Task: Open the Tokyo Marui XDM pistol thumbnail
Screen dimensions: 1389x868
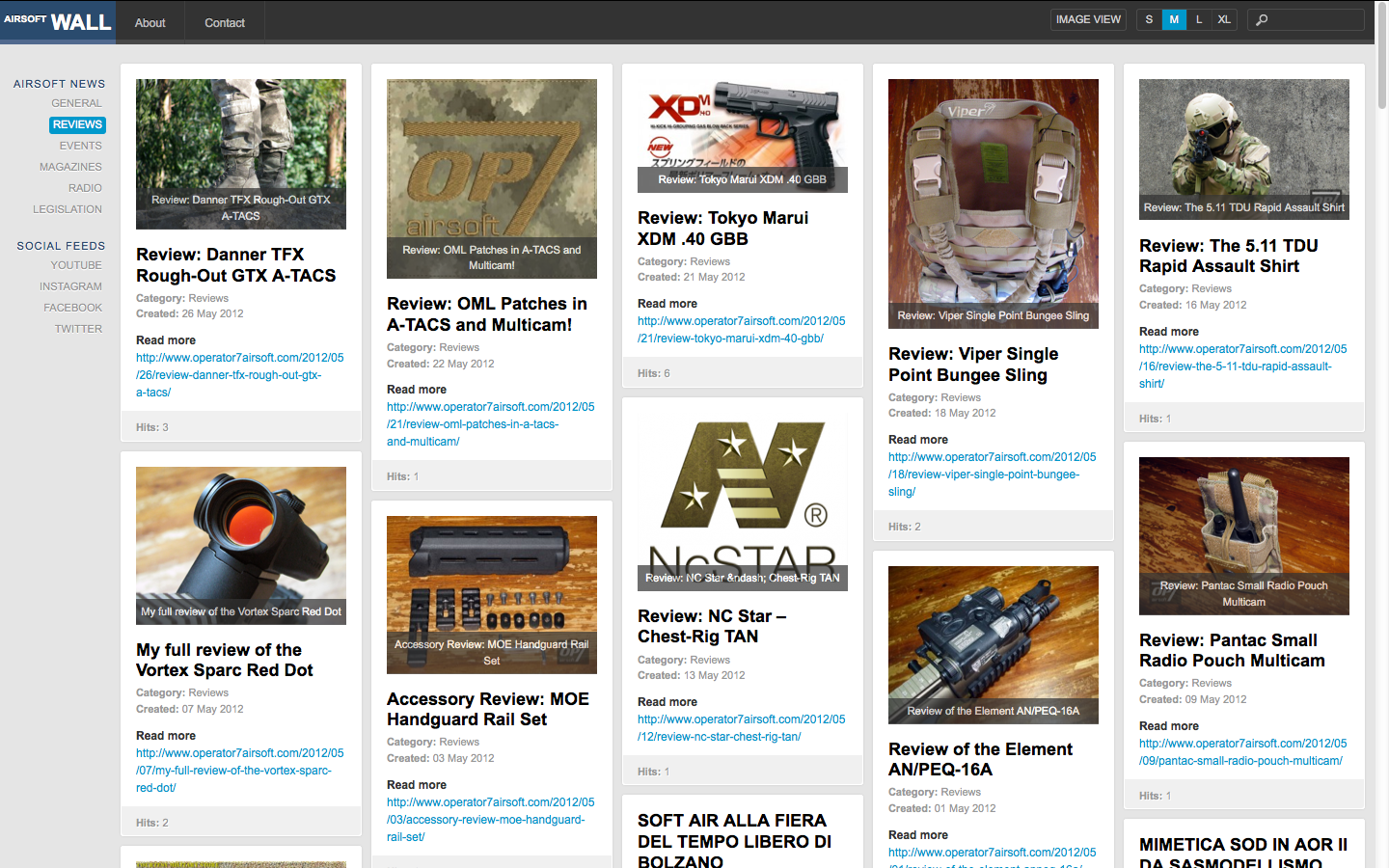Action: [742, 135]
